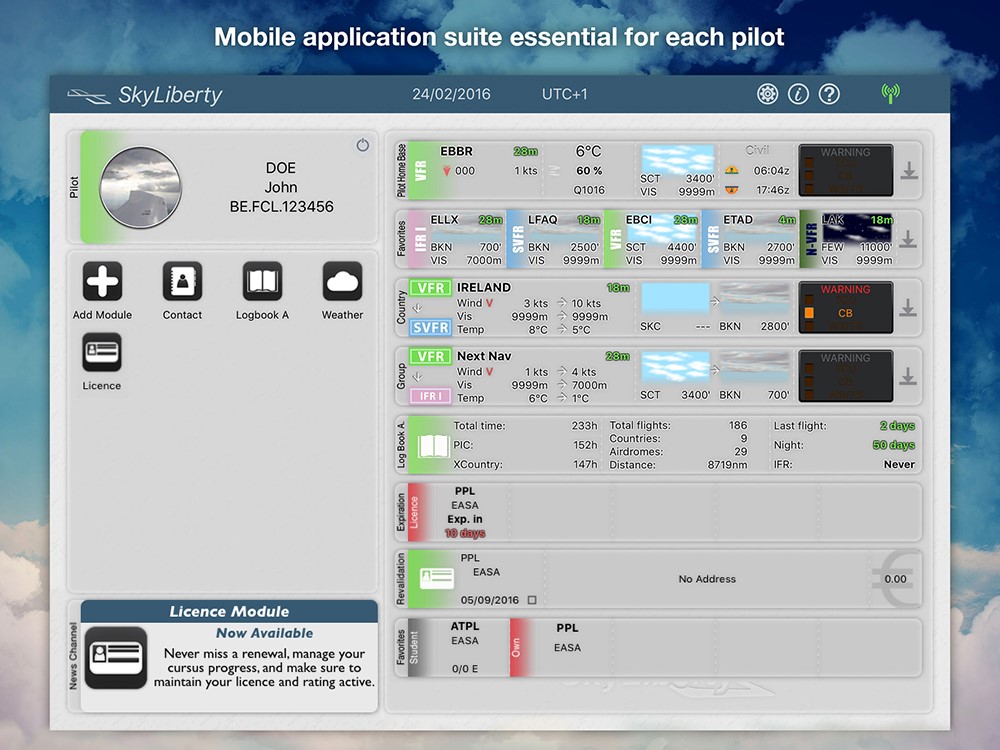Click the Q1016 pressure value

(589, 190)
